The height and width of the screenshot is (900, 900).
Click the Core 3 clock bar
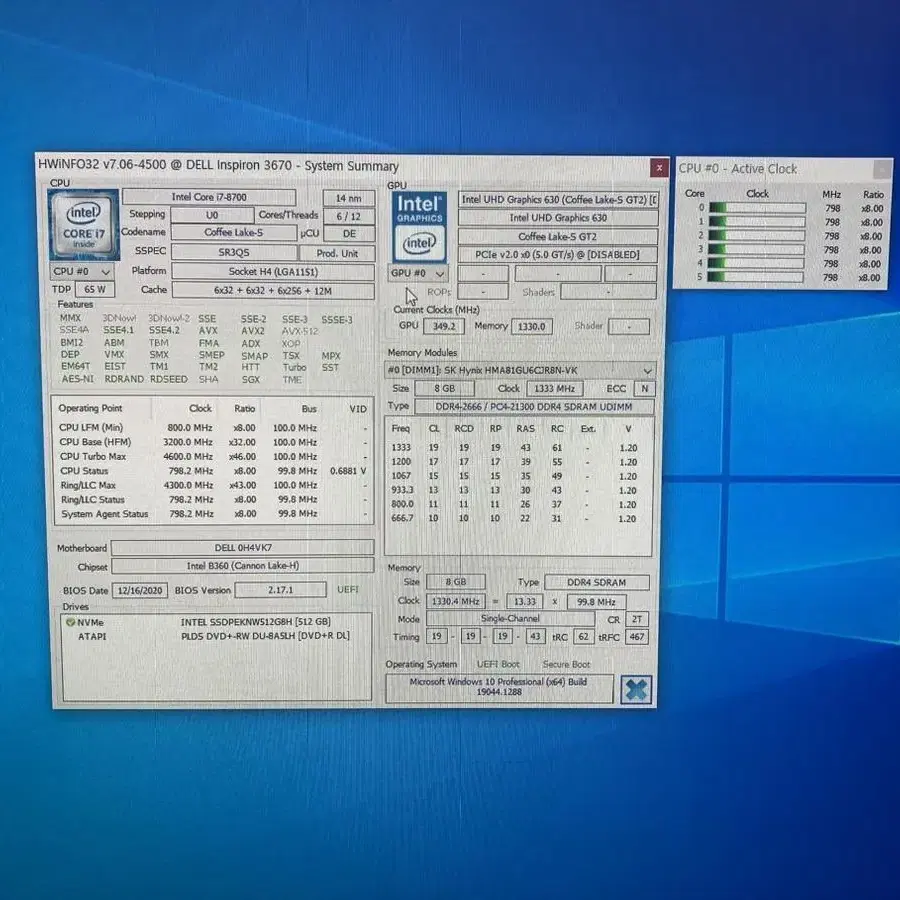pyautogui.click(x=756, y=250)
